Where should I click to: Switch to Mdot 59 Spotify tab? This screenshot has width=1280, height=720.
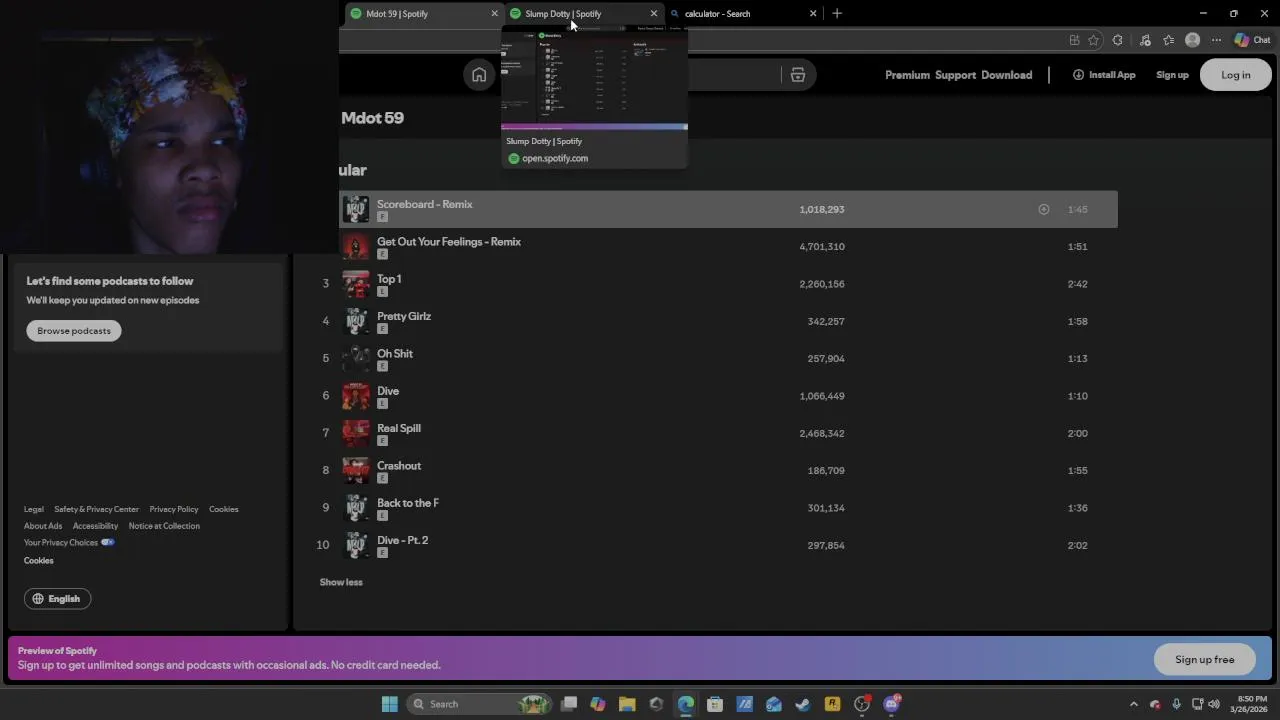(422, 14)
